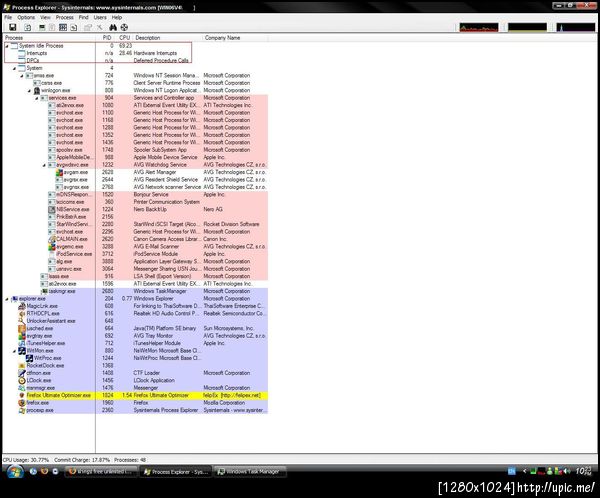This screenshot has width=600, height=498.
Task: Sort by the Process column header
Action: click(49, 38)
